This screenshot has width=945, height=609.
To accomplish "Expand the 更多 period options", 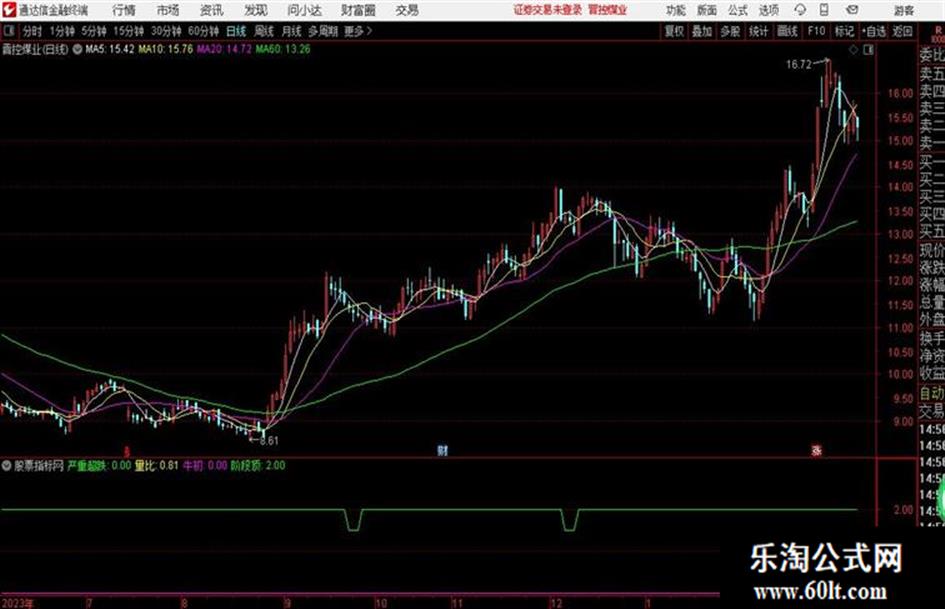I will click(x=358, y=31).
